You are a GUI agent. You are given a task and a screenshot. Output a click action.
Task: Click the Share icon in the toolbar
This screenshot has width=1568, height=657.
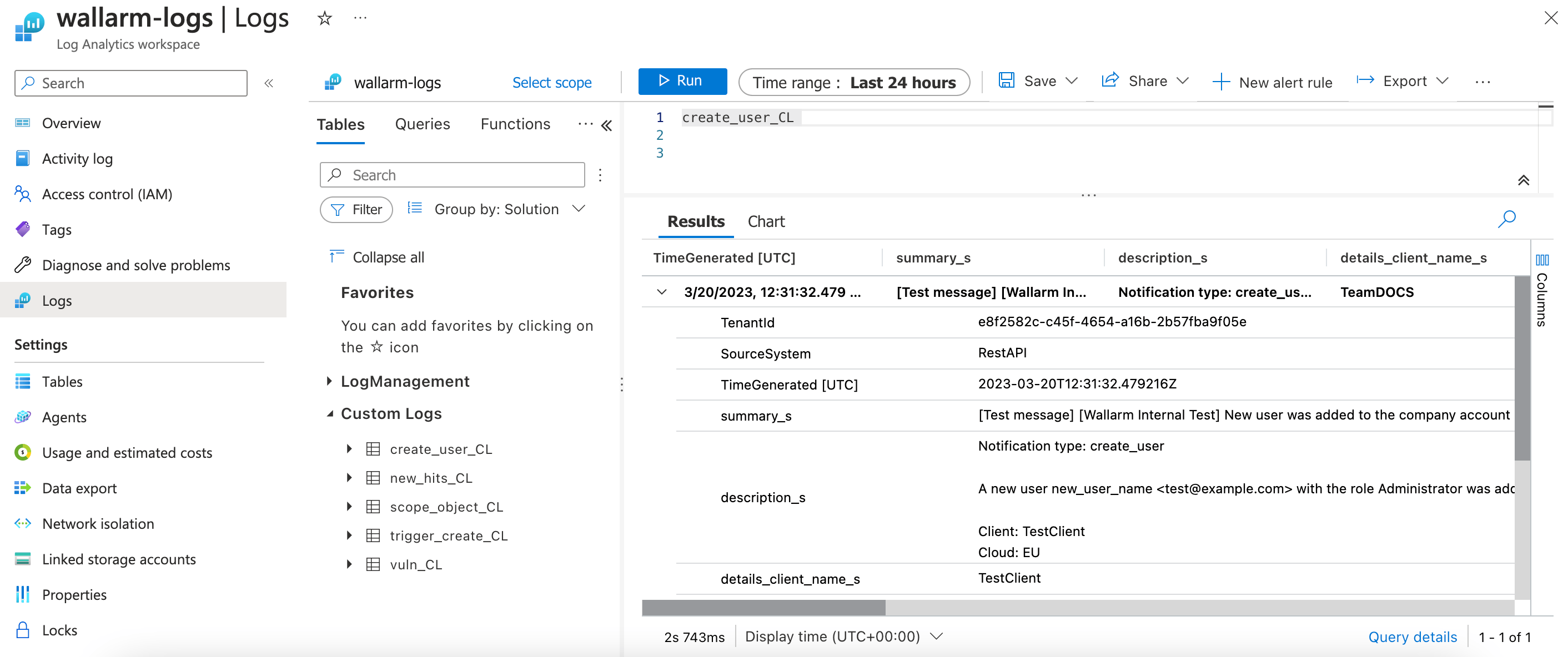pyautogui.click(x=1110, y=81)
